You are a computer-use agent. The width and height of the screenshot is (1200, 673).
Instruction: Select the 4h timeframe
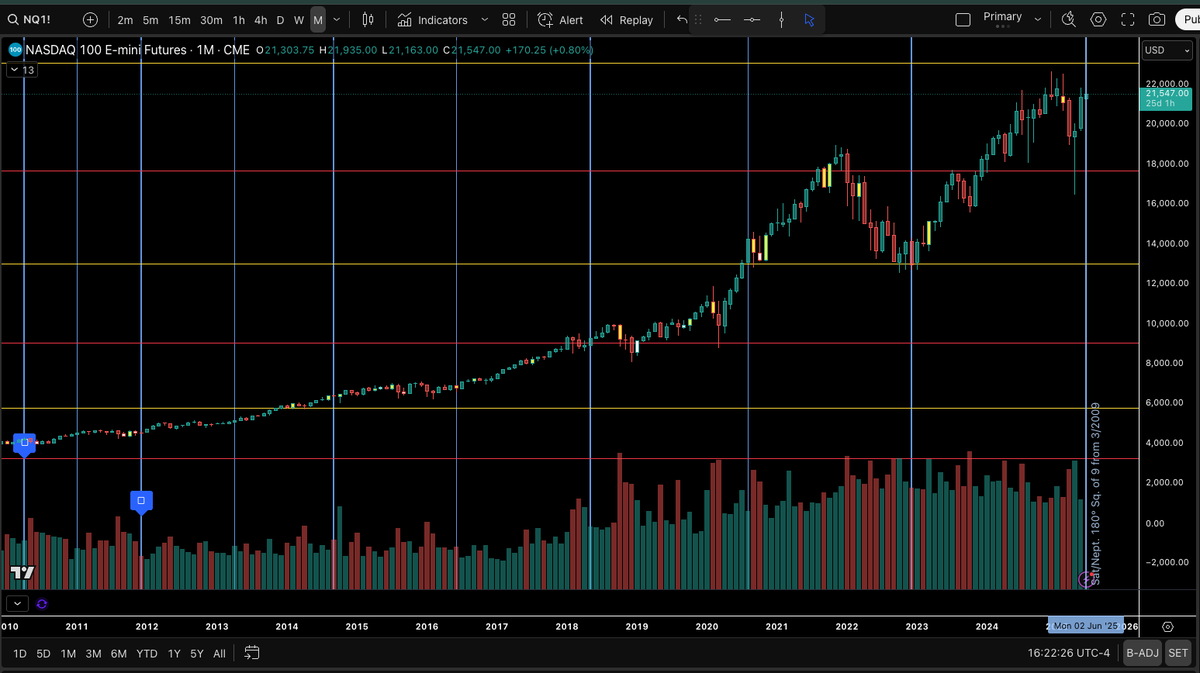tap(260, 20)
